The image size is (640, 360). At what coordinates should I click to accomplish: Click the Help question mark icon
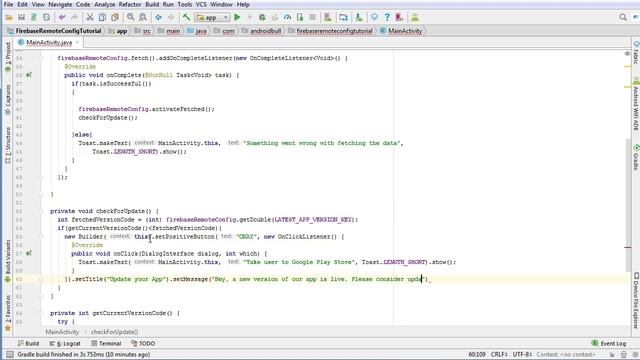pos(387,18)
